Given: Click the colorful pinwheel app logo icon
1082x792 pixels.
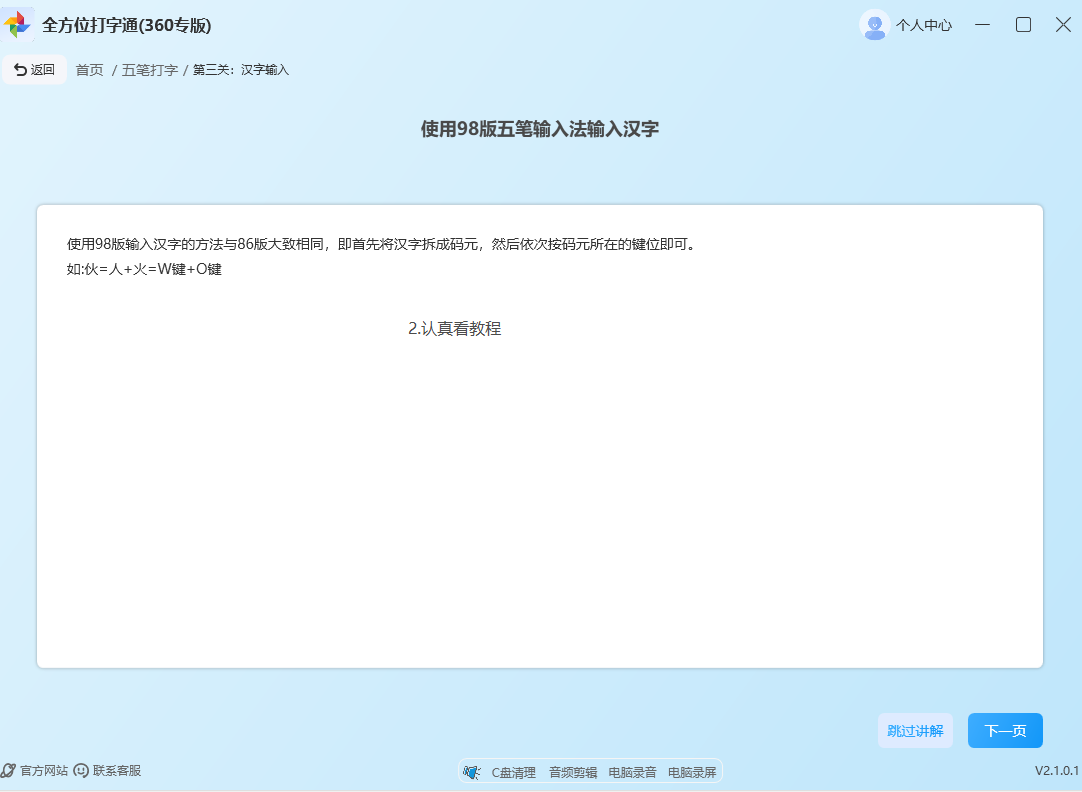Looking at the screenshot, I should [x=19, y=23].
